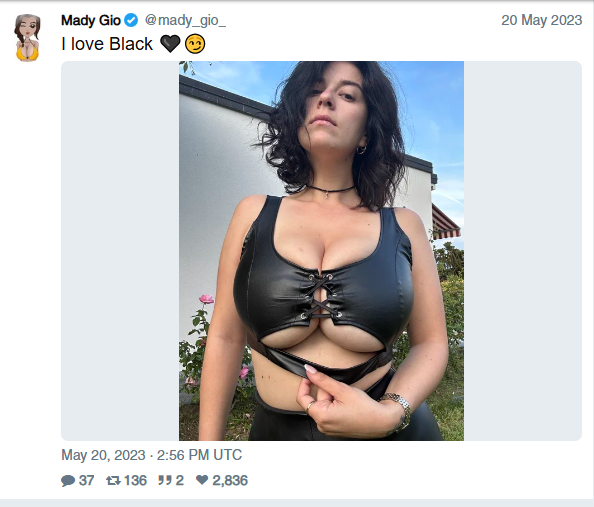
Task: Open the Mady Gio display name
Action: (91, 20)
